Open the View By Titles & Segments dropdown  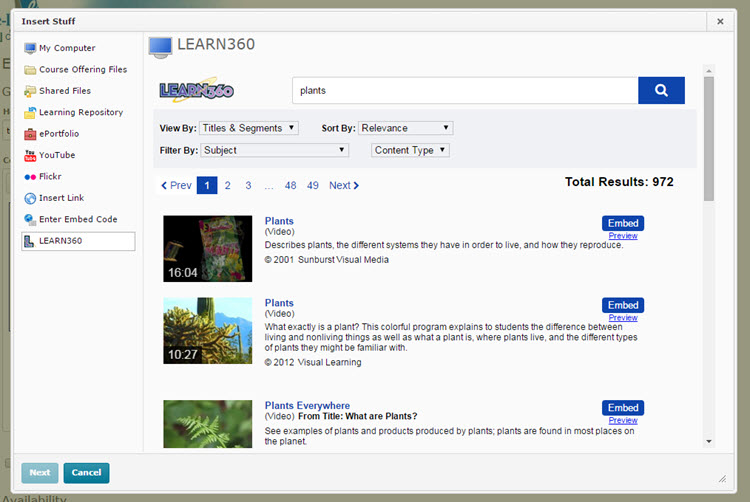pyautogui.click(x=249, y=128)
